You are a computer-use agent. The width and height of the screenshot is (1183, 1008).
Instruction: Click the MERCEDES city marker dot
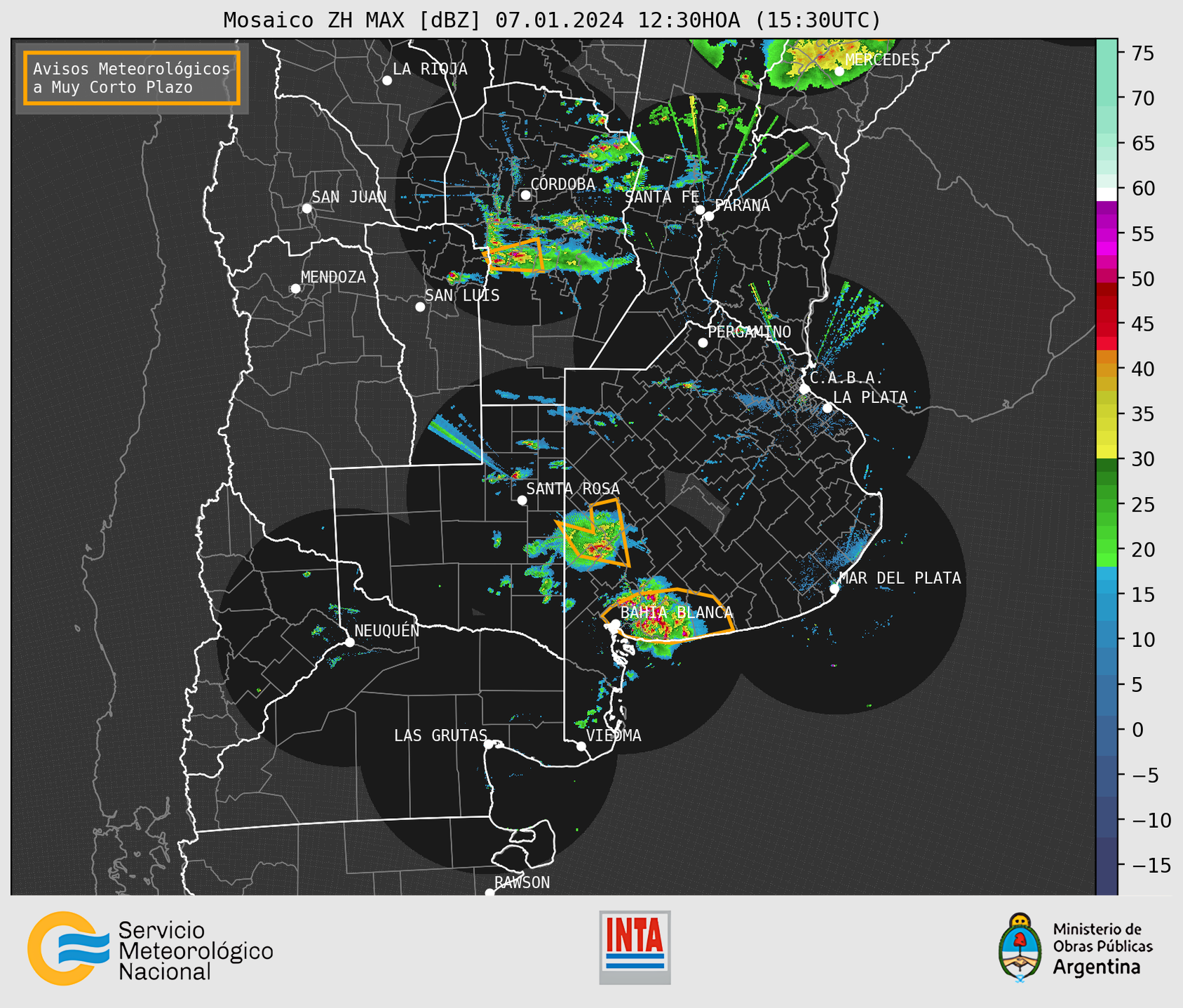tap(839, 71)
